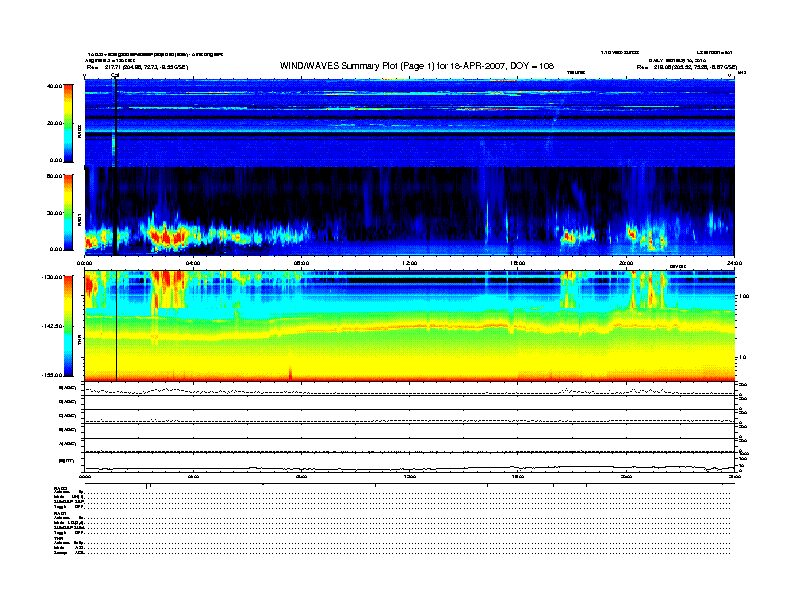Click the 100 label on TNR right axis
Image resolution: width=792 pixels, height=612 pixels.
[744, 296]
